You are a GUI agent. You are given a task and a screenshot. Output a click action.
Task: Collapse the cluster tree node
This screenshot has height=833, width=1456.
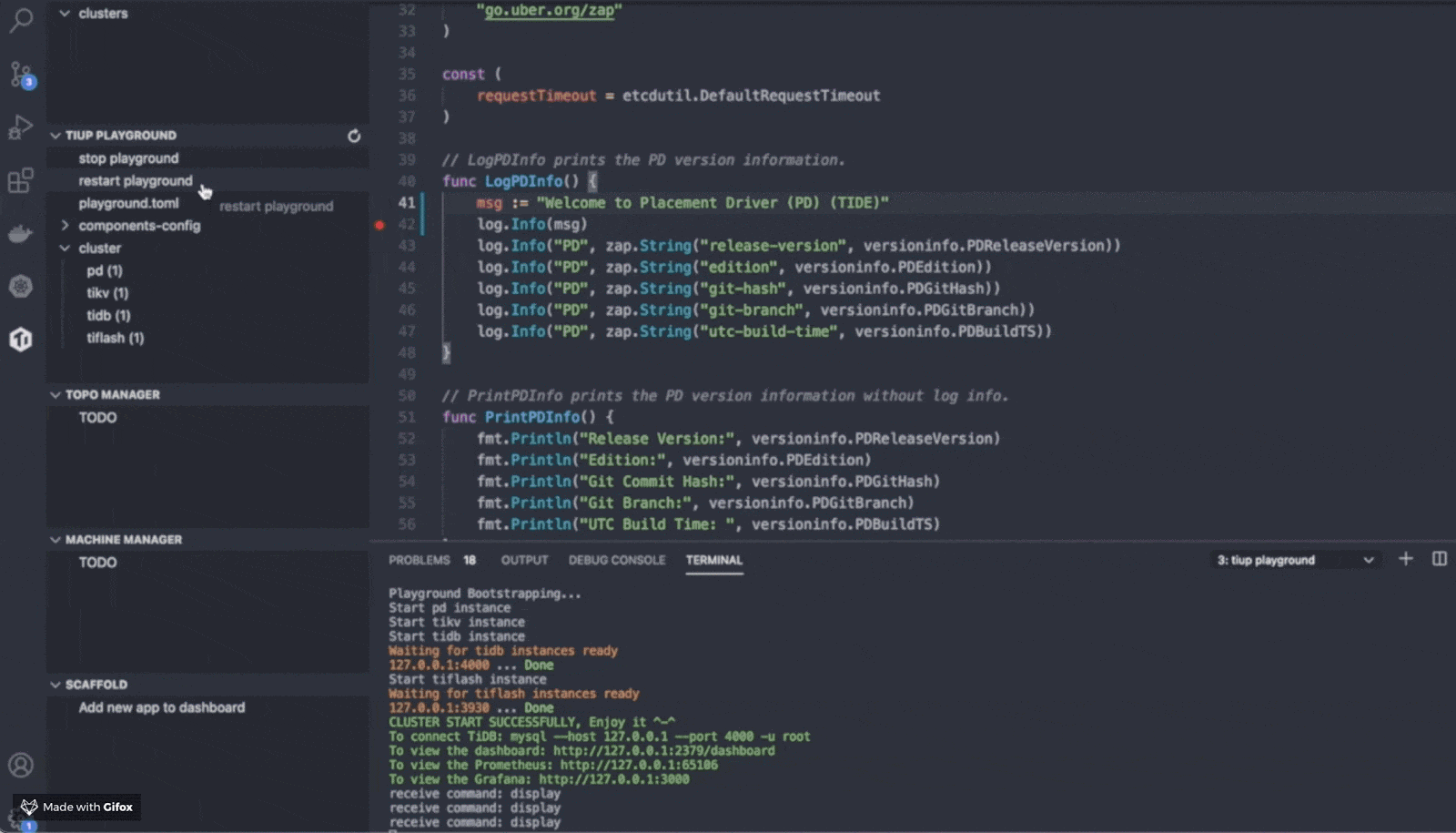tap(65, 249)
